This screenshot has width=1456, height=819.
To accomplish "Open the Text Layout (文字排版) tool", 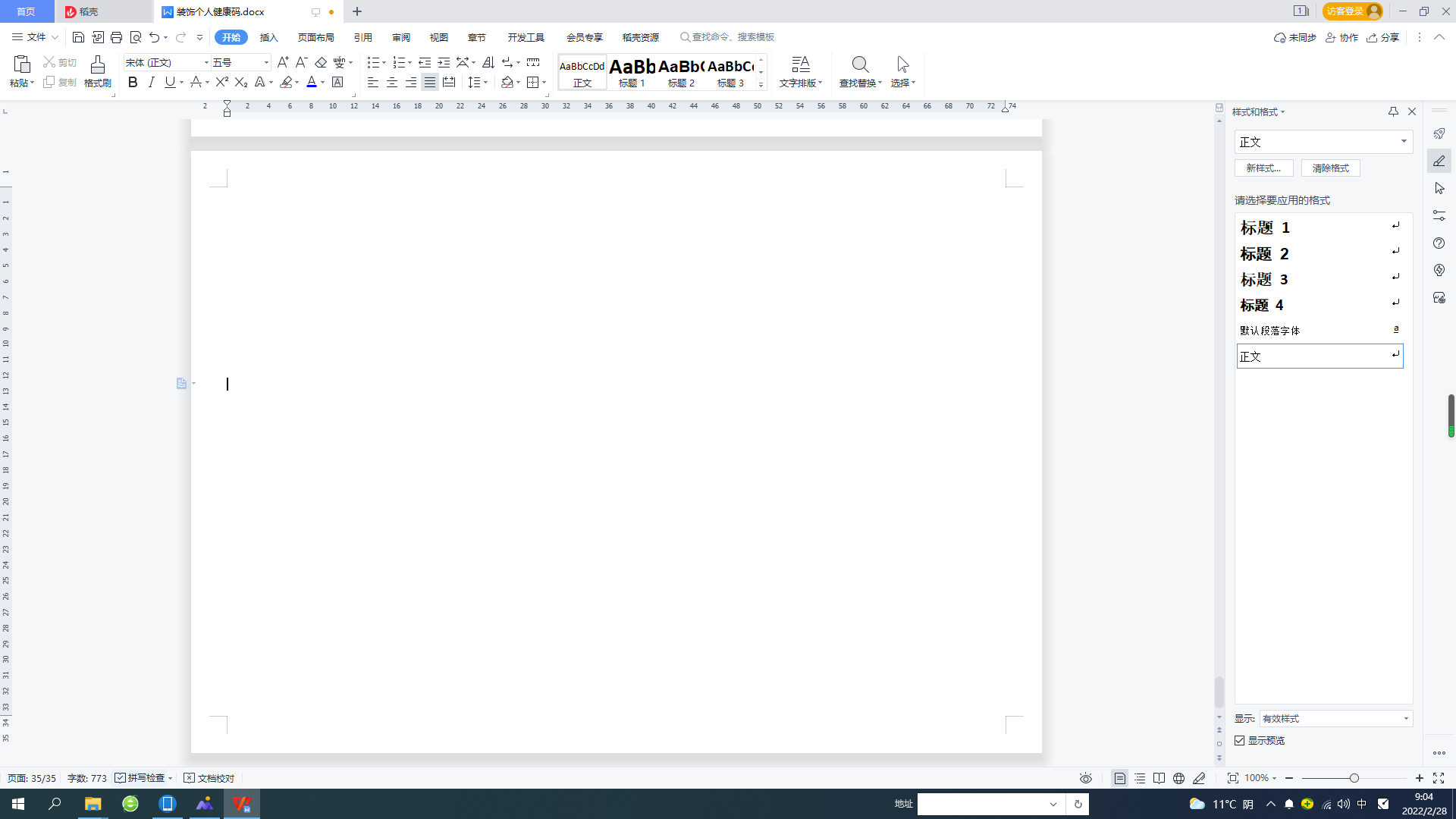I will point(801,72).
